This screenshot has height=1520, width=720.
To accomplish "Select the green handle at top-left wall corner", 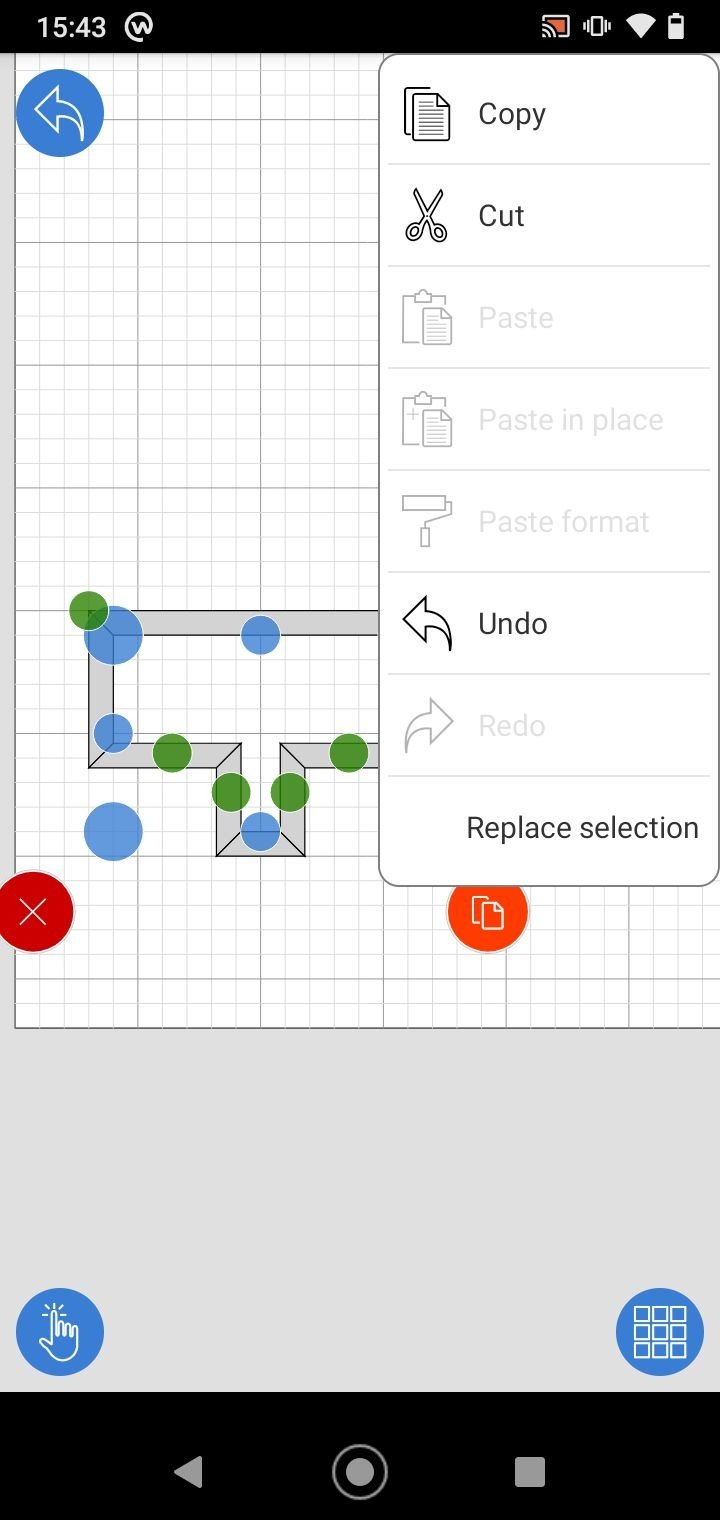I will (x=89, y=610).
